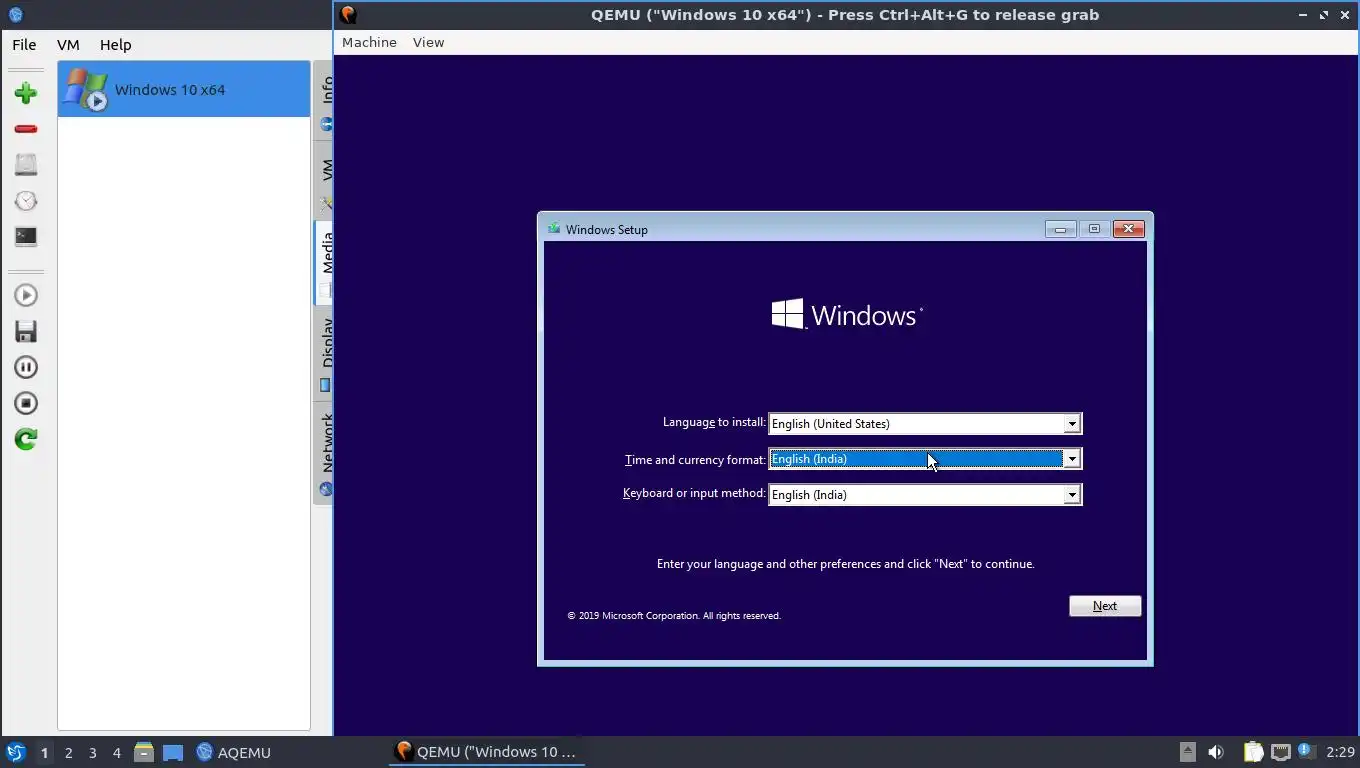The image size is (1360, 768).
Task: Switch to the VM vertical tab
Action: pos(325,180)
